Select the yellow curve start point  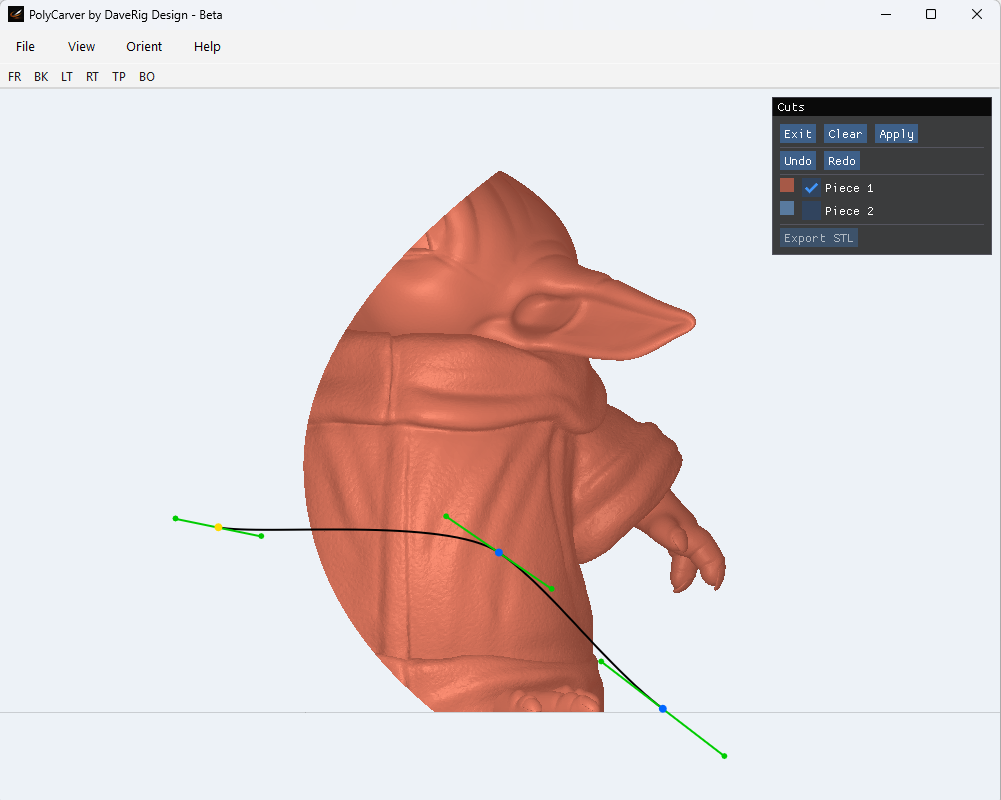218,527
